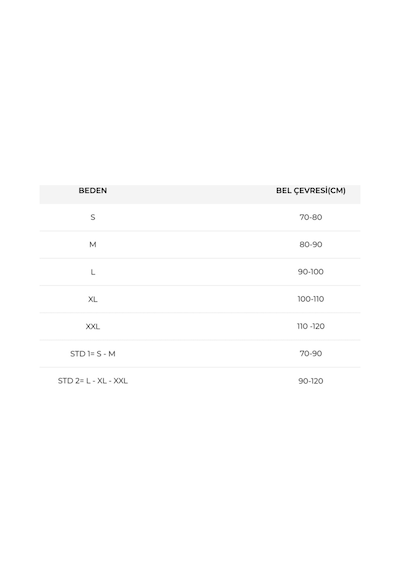Screen dimensions: 400x570
Task: Select the XXL size cell
Action: pyautogui.click(x=93, y=326)
